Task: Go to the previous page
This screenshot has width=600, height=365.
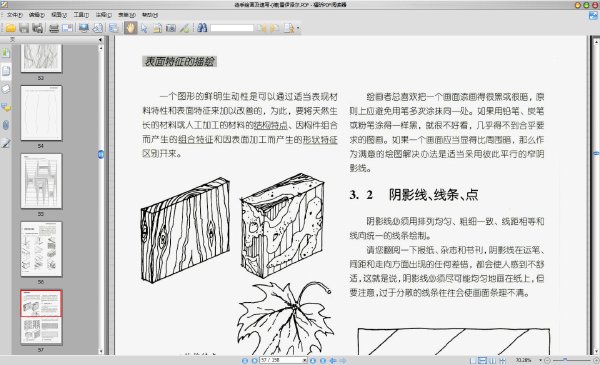Action: click(254, 360)
